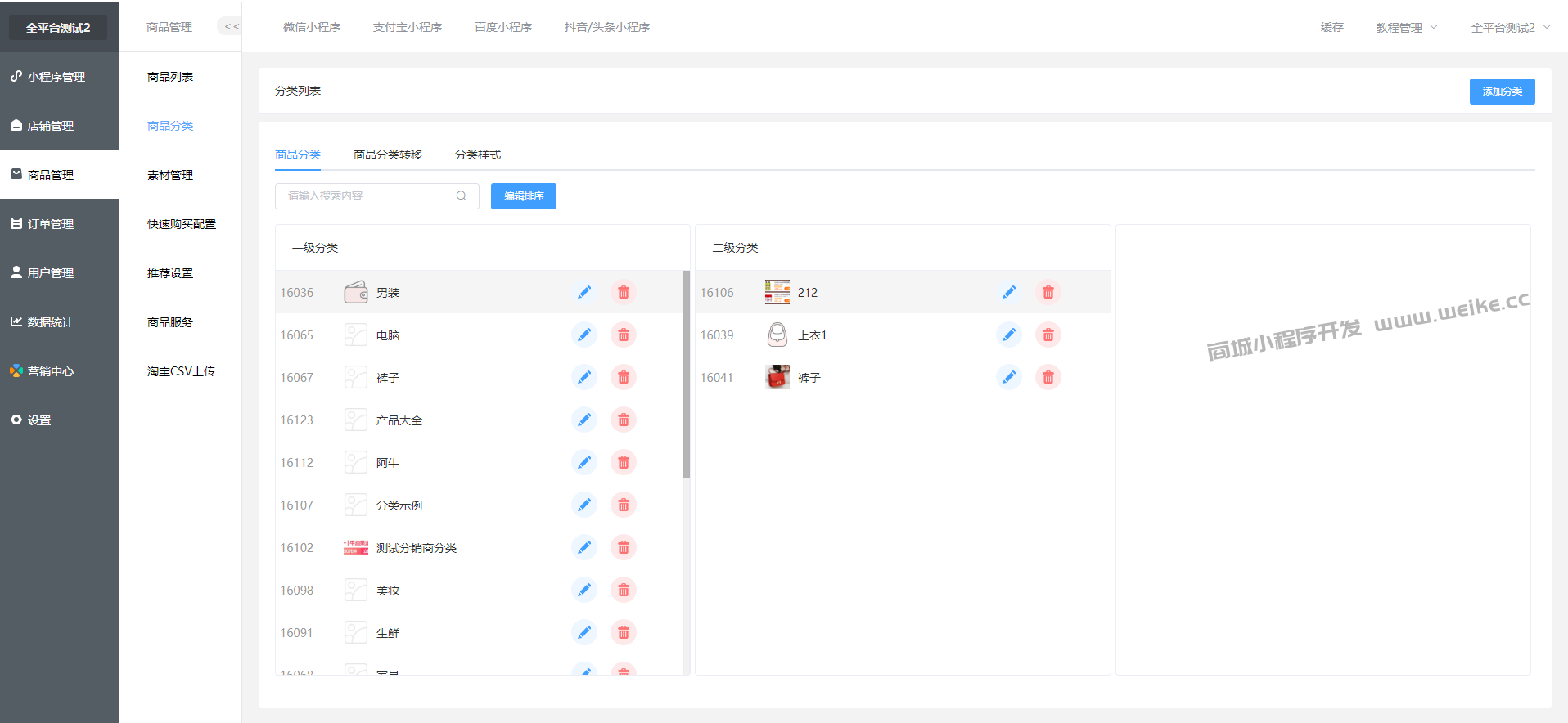Screen dimensions: 1568x723
Task: Edit the 上衣1 subcategory
Action: (1009, 335)
